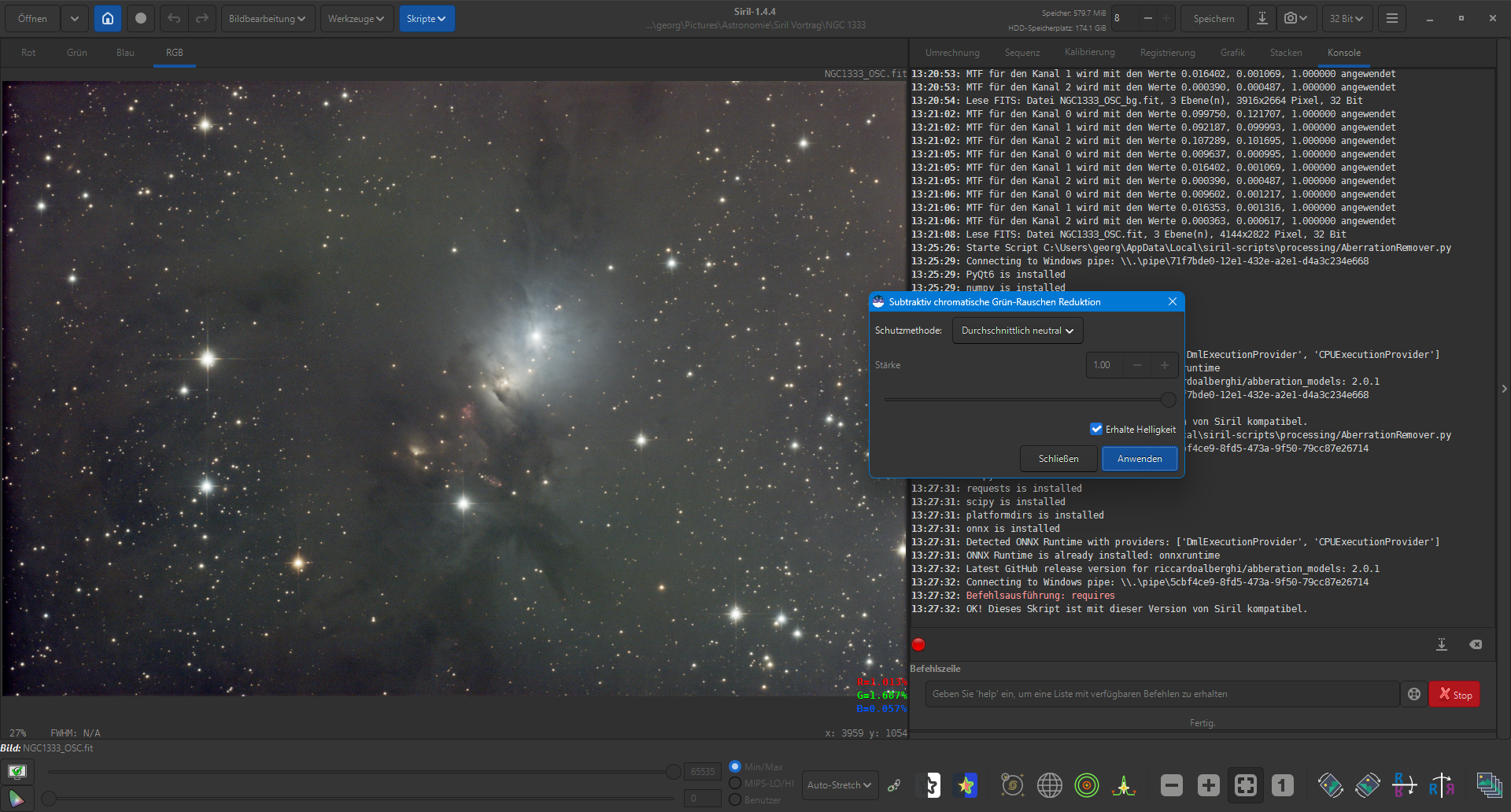This screenshot has height=812, width=1511.
Task: Switch to the Blau channel tab
Action: (125, 53)
